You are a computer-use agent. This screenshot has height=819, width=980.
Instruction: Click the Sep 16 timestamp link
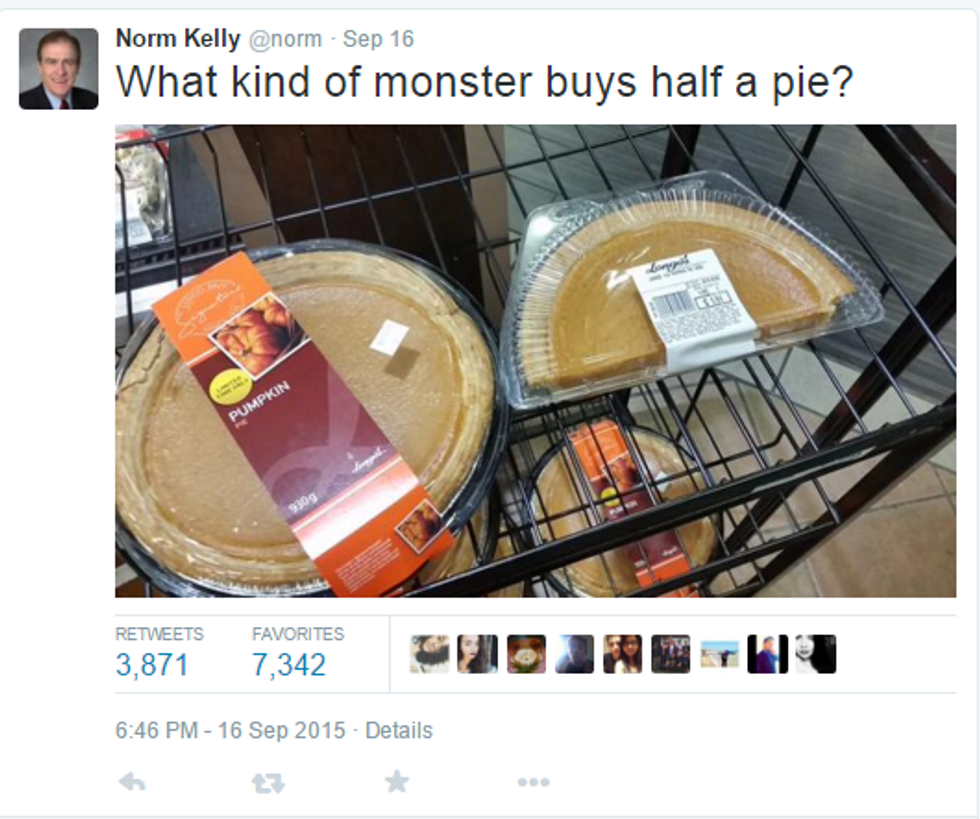(378, 39)
